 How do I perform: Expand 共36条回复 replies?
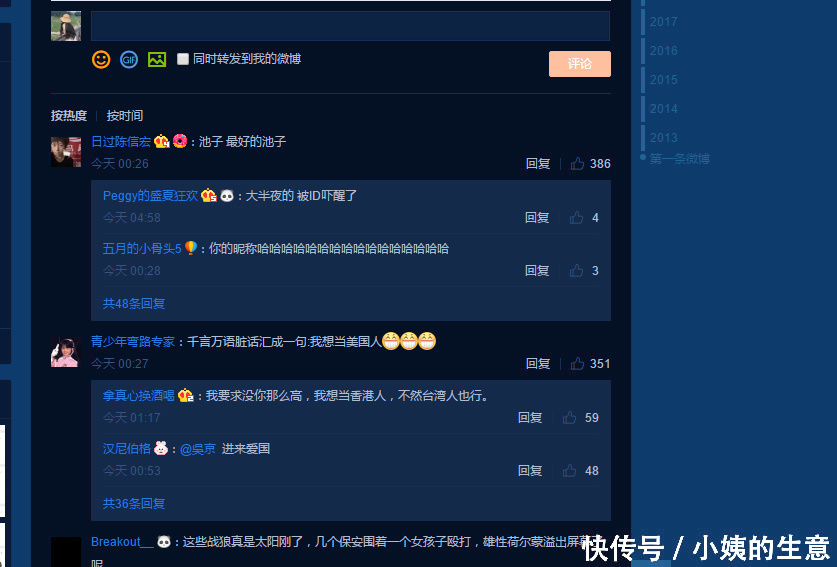point(133,503)
